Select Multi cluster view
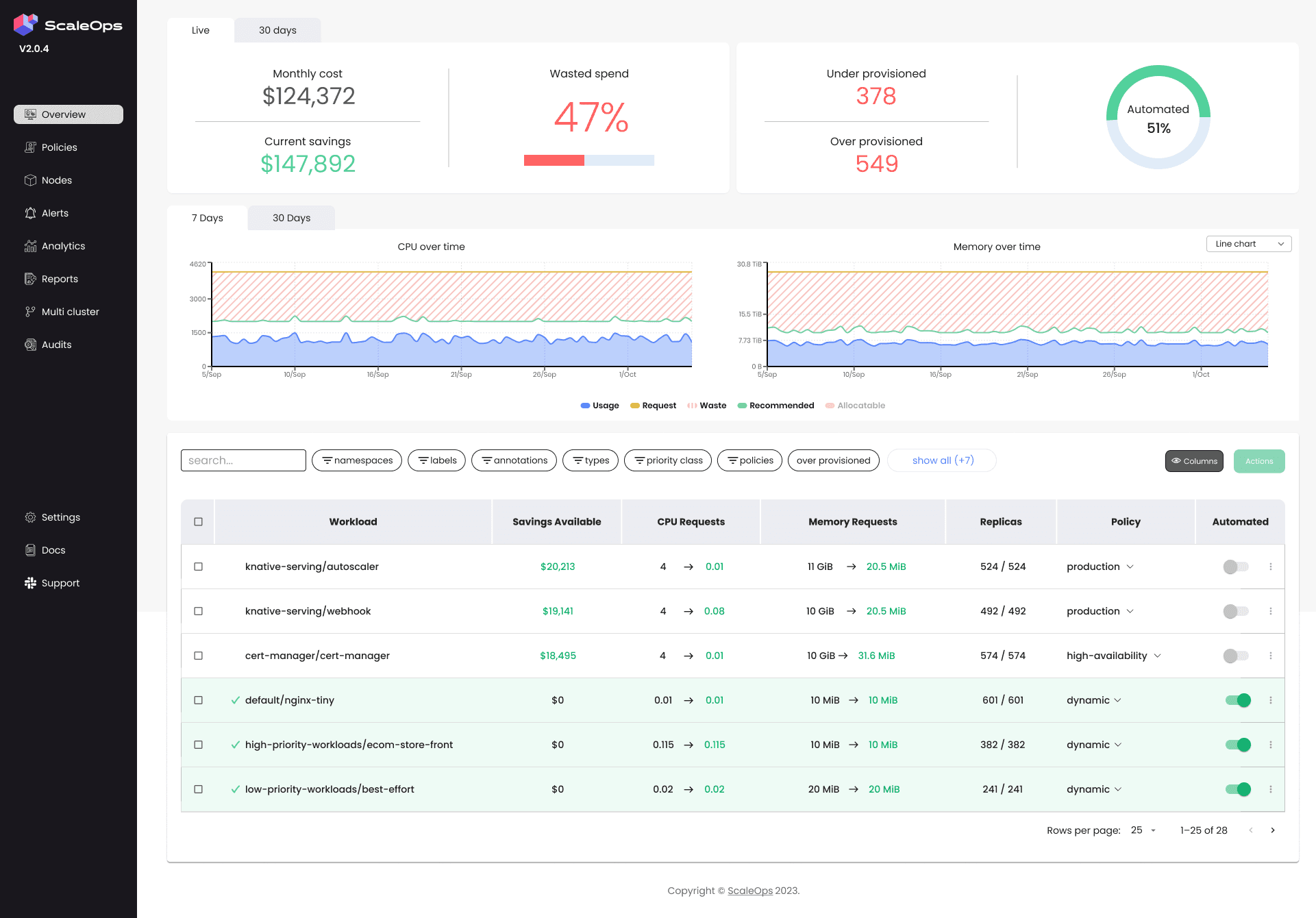The image size is (1316, 918). tap(69, 311)
